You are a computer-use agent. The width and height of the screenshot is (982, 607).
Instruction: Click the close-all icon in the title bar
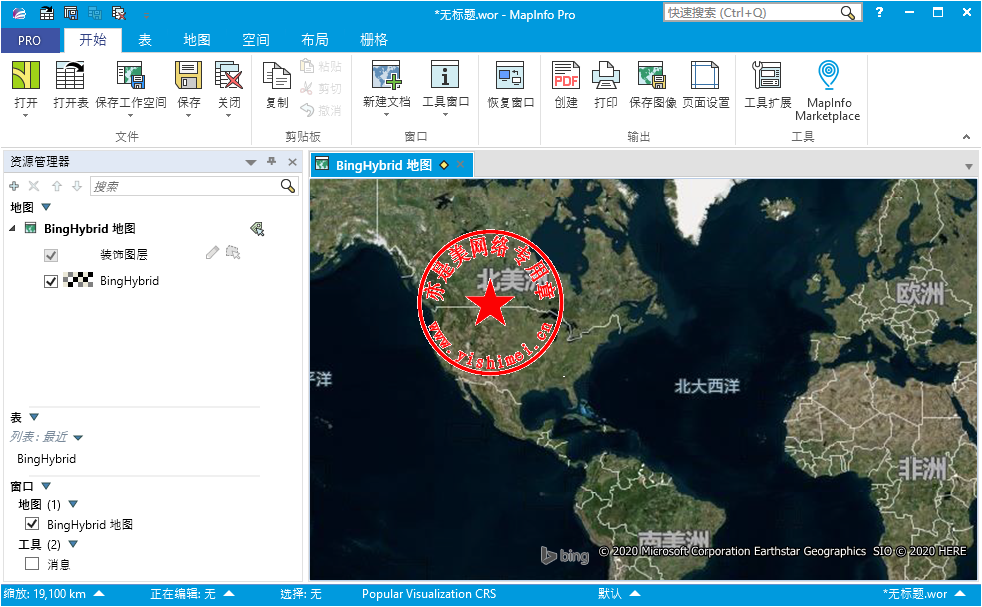pos(118,13)
